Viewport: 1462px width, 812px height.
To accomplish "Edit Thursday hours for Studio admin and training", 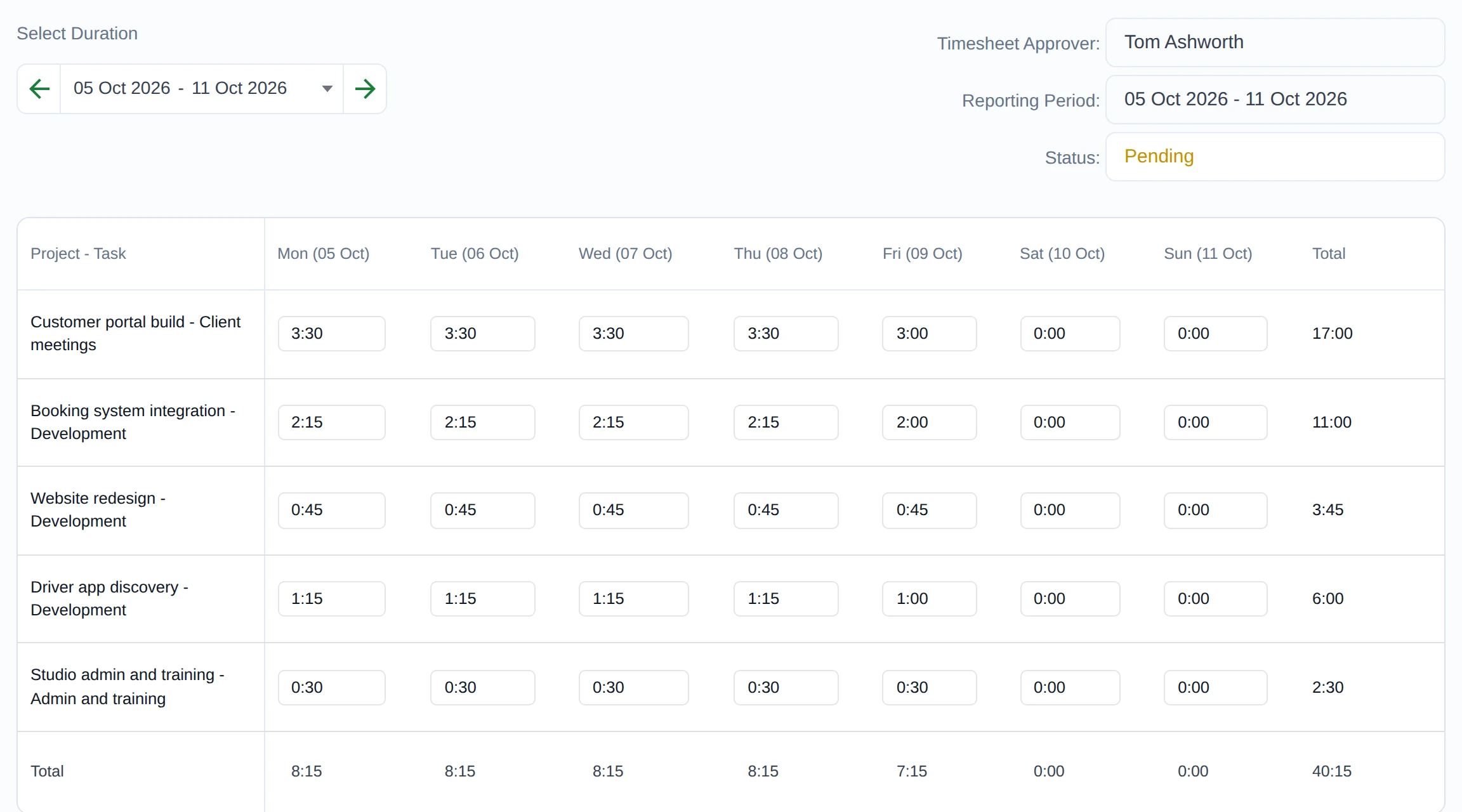I will [786, 688].
